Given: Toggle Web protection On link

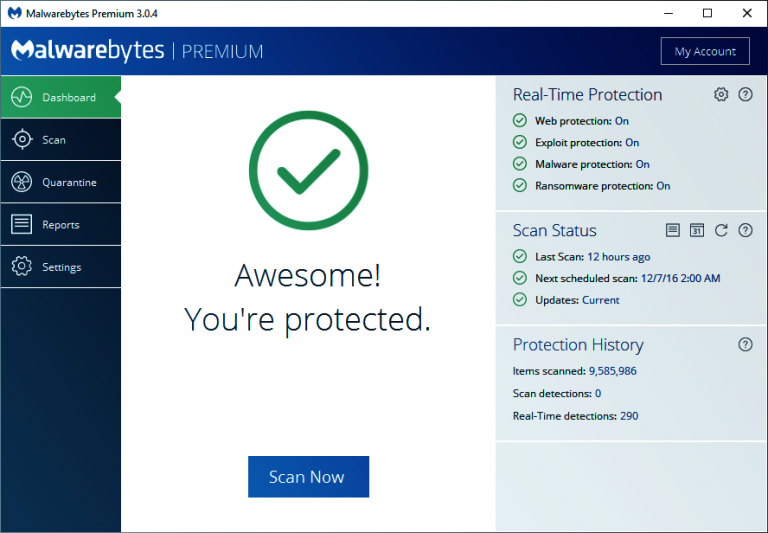Looking at the screenshot, I should click(x=622, y=121).
